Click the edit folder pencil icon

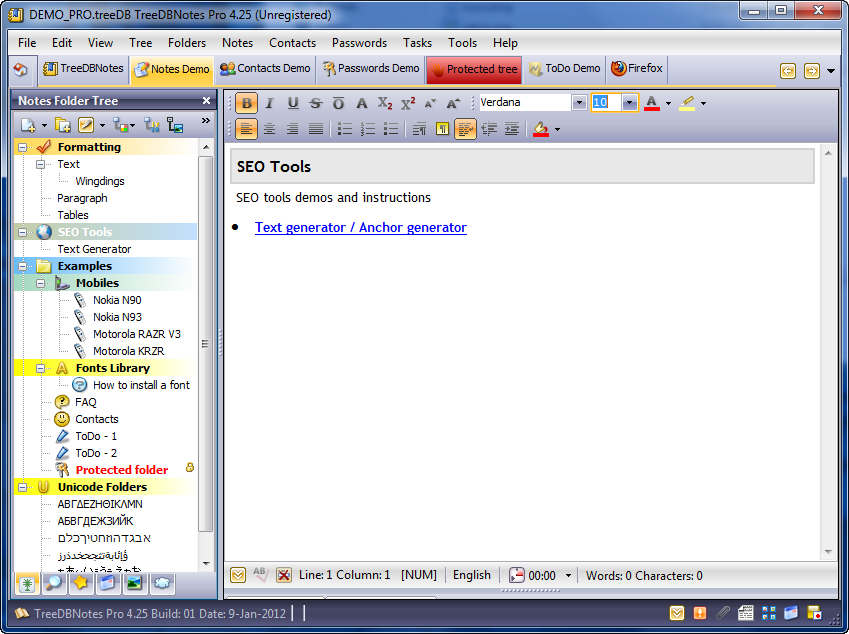(86, 126)
